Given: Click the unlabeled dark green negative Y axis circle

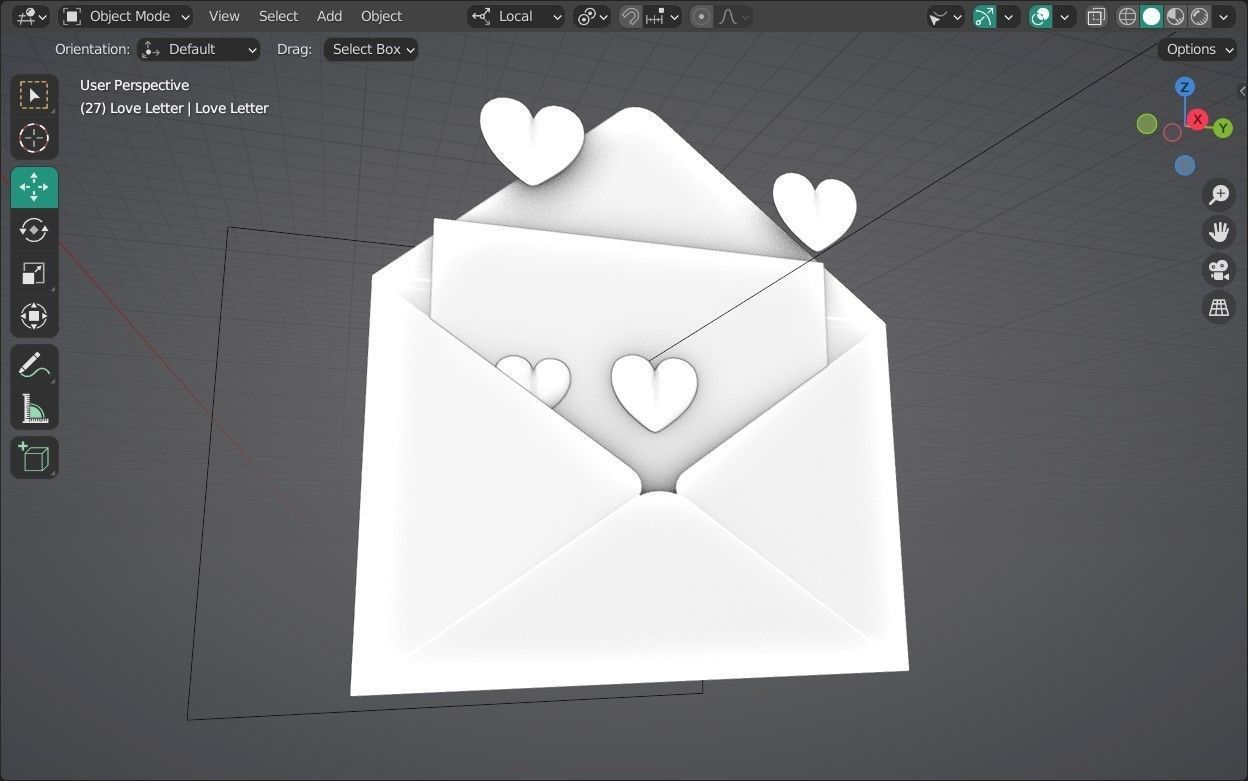Looking at the screenshot, I should pyautogui.click(x=1147, y=124).
